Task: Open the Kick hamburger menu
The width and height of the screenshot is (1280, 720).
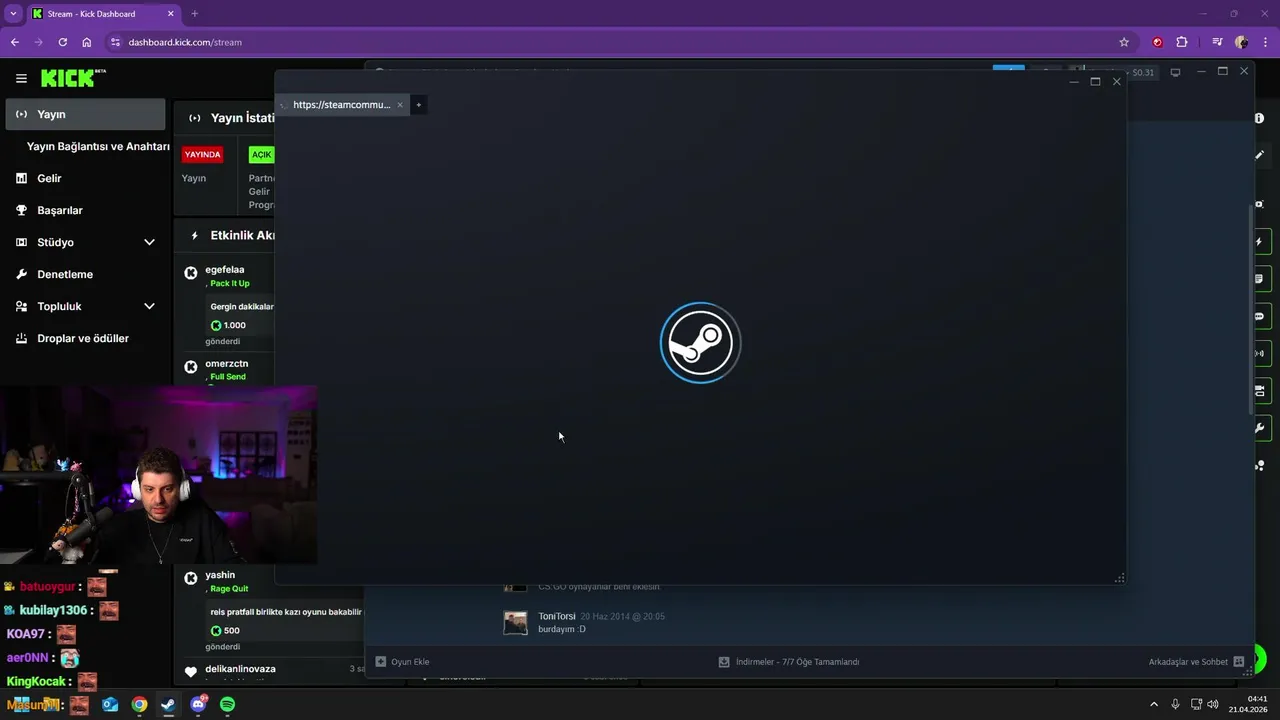Action: pos(21,78)
